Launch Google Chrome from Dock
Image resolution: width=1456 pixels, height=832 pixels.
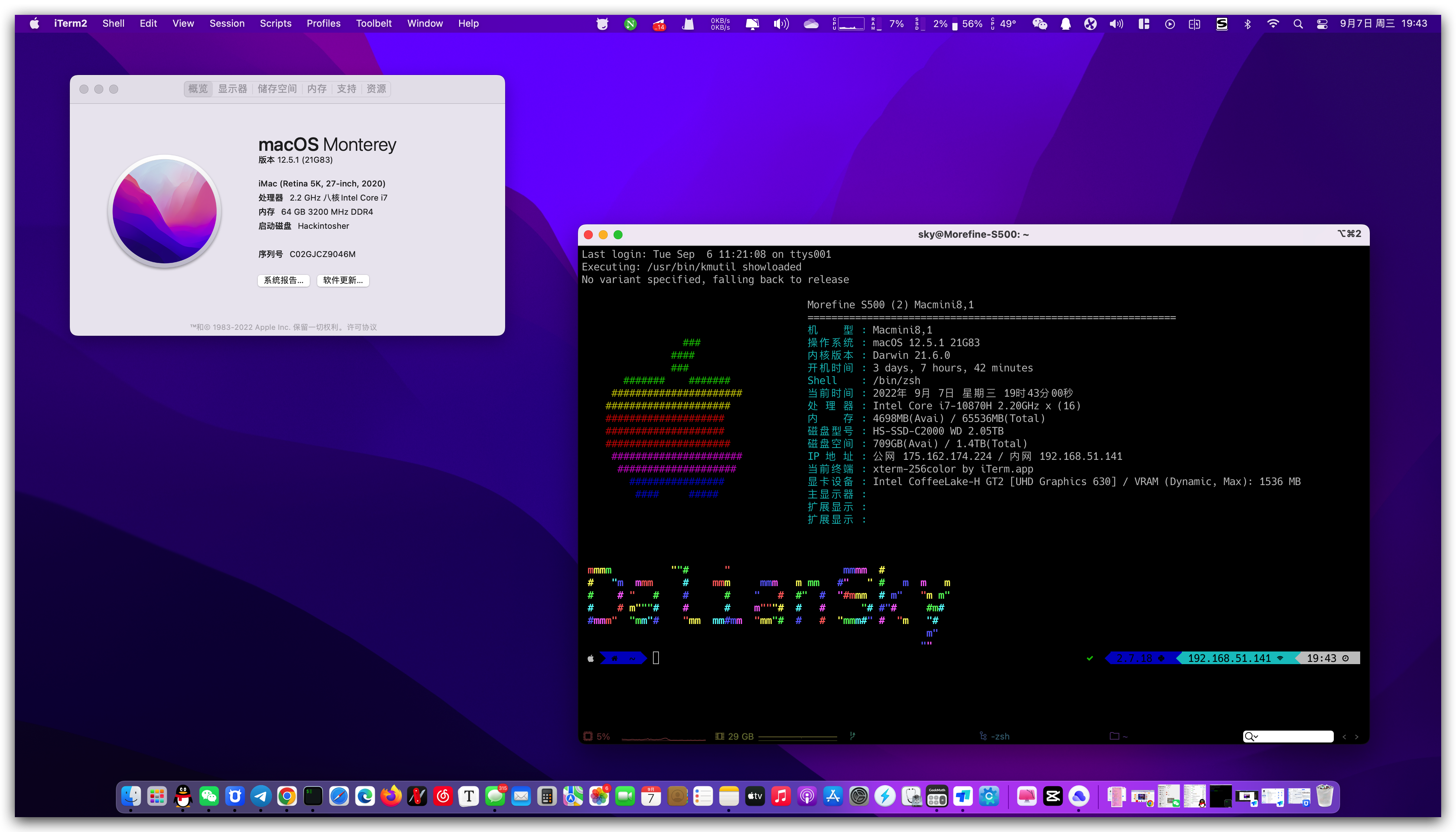[x=287, y=796]
